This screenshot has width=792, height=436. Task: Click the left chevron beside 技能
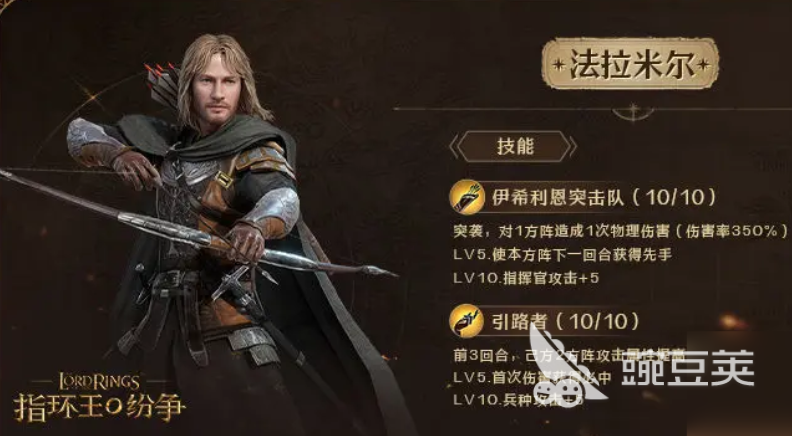[x=454, y=147]
